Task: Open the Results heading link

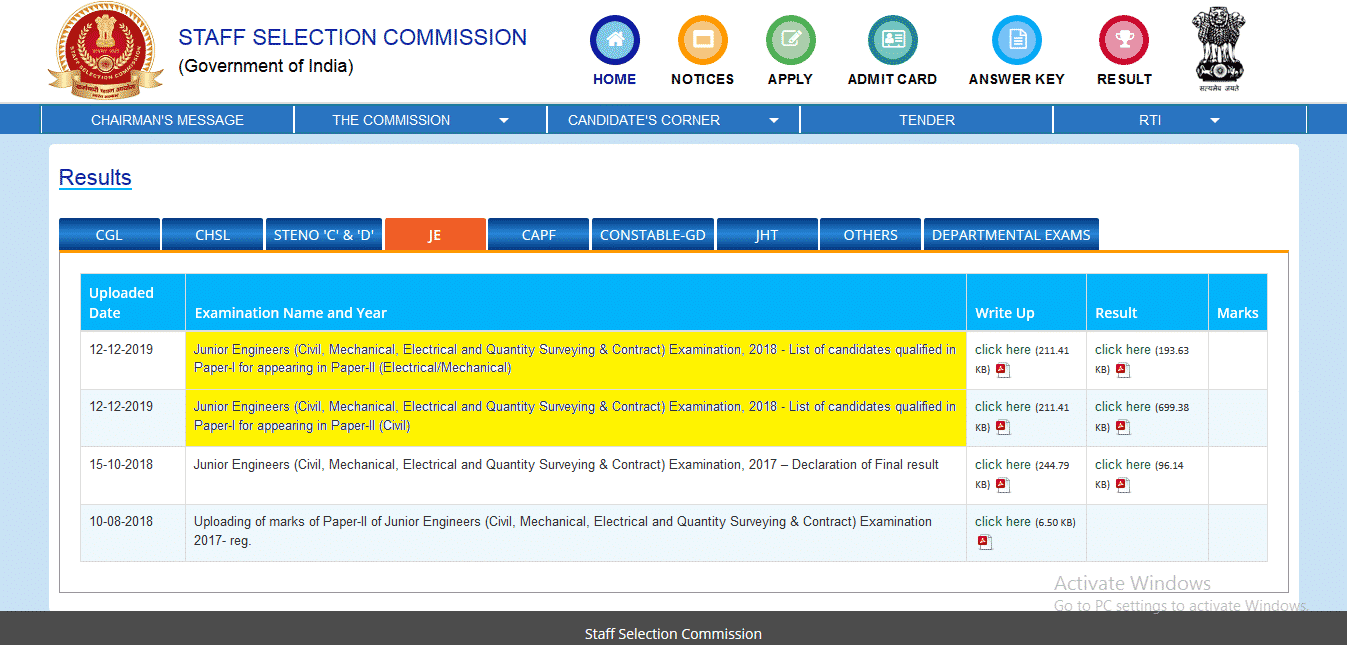Action: [x=94, y=178]
